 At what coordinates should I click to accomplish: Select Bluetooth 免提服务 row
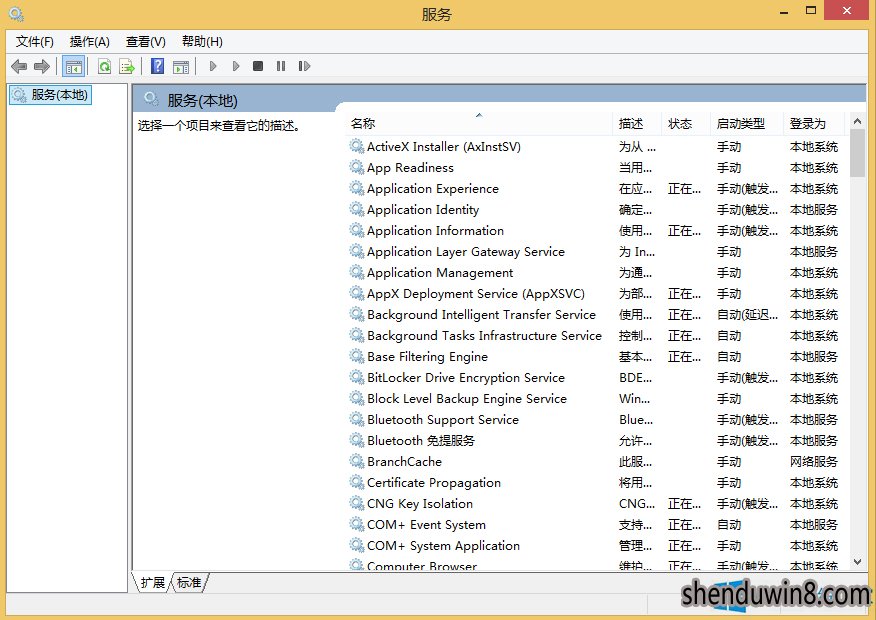(593, 440)
